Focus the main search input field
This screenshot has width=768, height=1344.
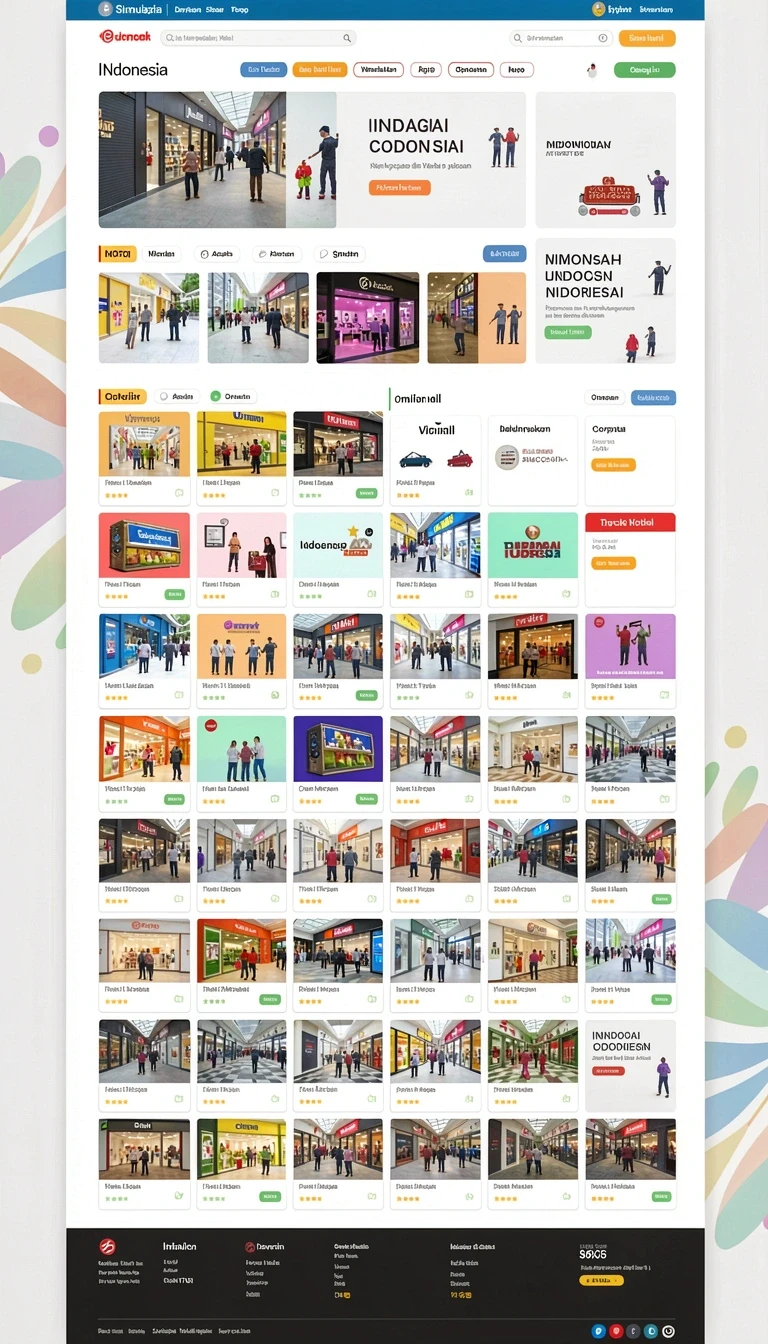click(x=258, y=38)
